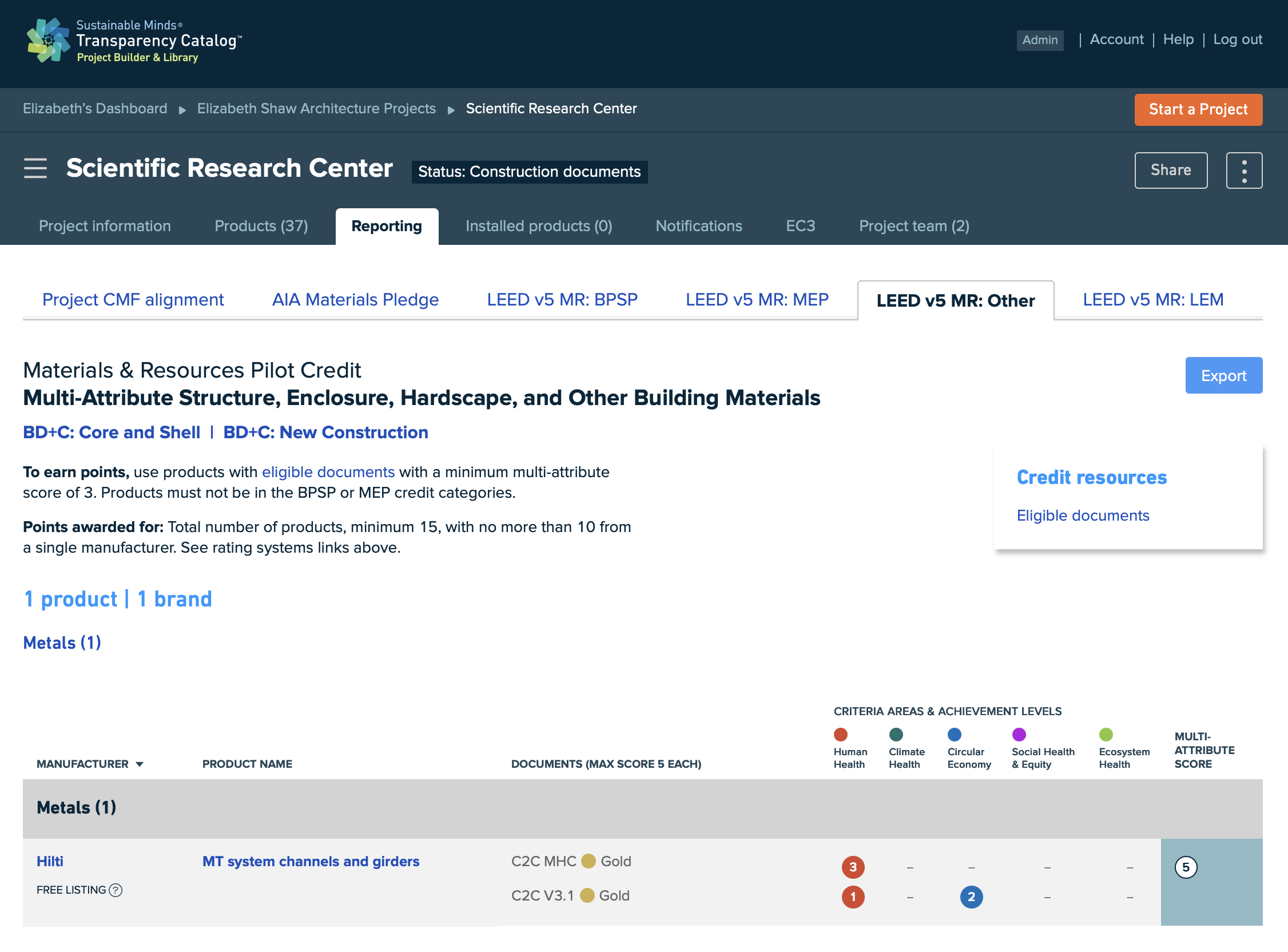Click the blue Circular Economy score 2 badge
The image size is (1288, 952).
[971, 897]
